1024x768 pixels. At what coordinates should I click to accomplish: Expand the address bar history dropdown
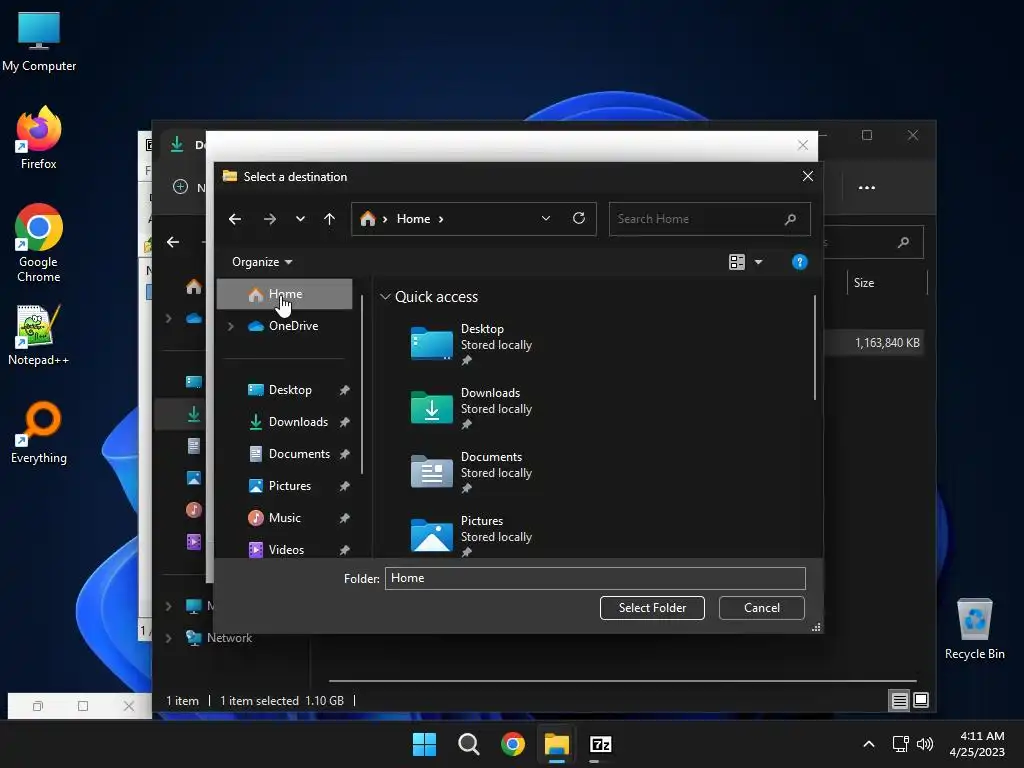[546, 219]
